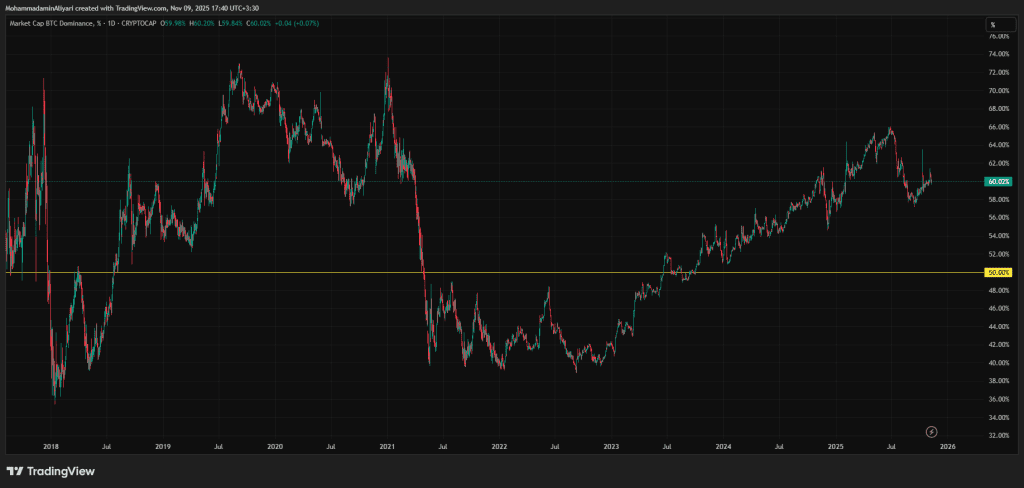Click the green 60.02% current value label
The width and height of the screenshot is (1024, 488).
pyautogui.click(x=997, y=181)
